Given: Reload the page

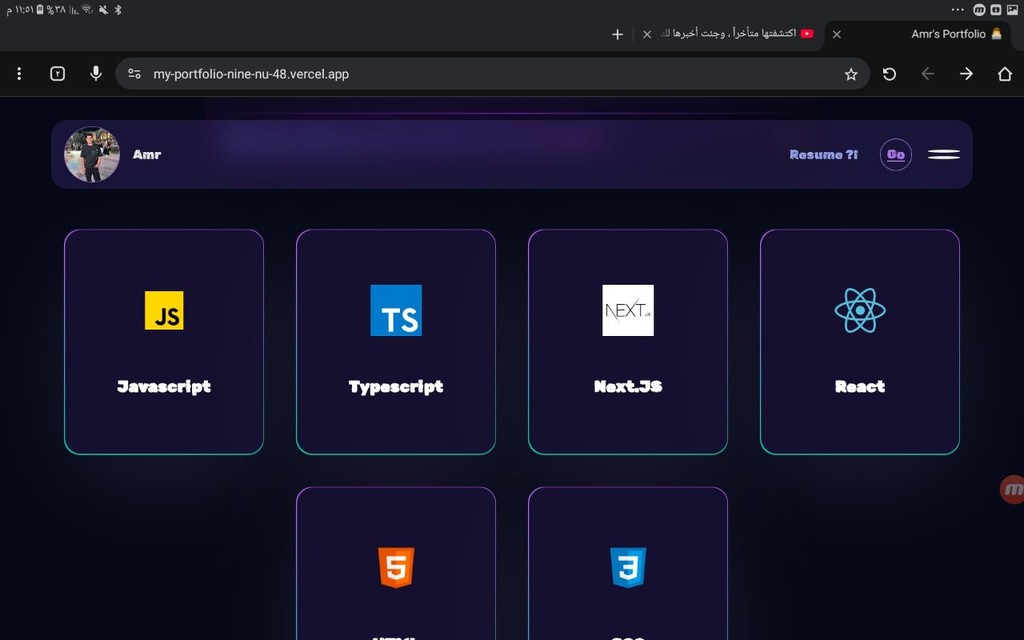Looking at the screenshot, I should tap(889, 74).
